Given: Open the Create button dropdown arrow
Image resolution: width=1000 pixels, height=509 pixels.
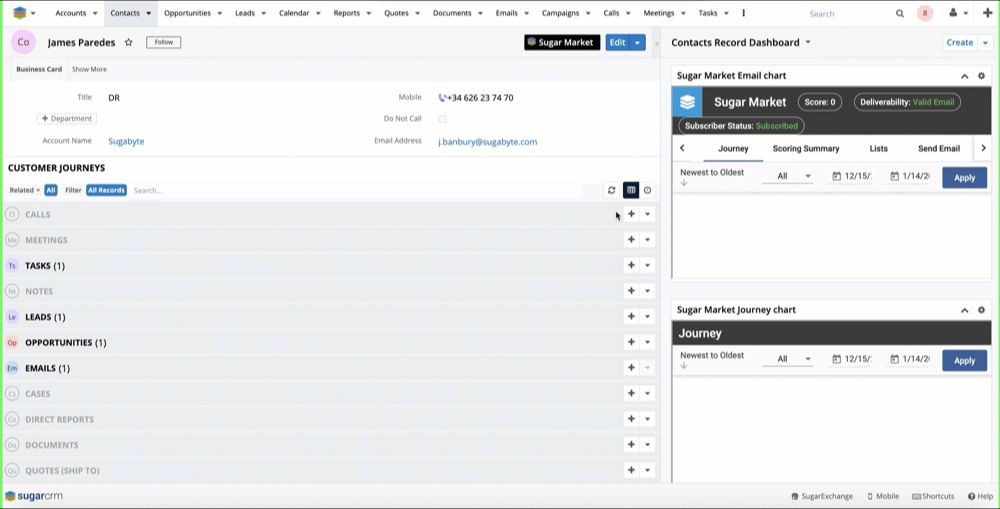Looking at the screenshot, I should pos(985,42).
